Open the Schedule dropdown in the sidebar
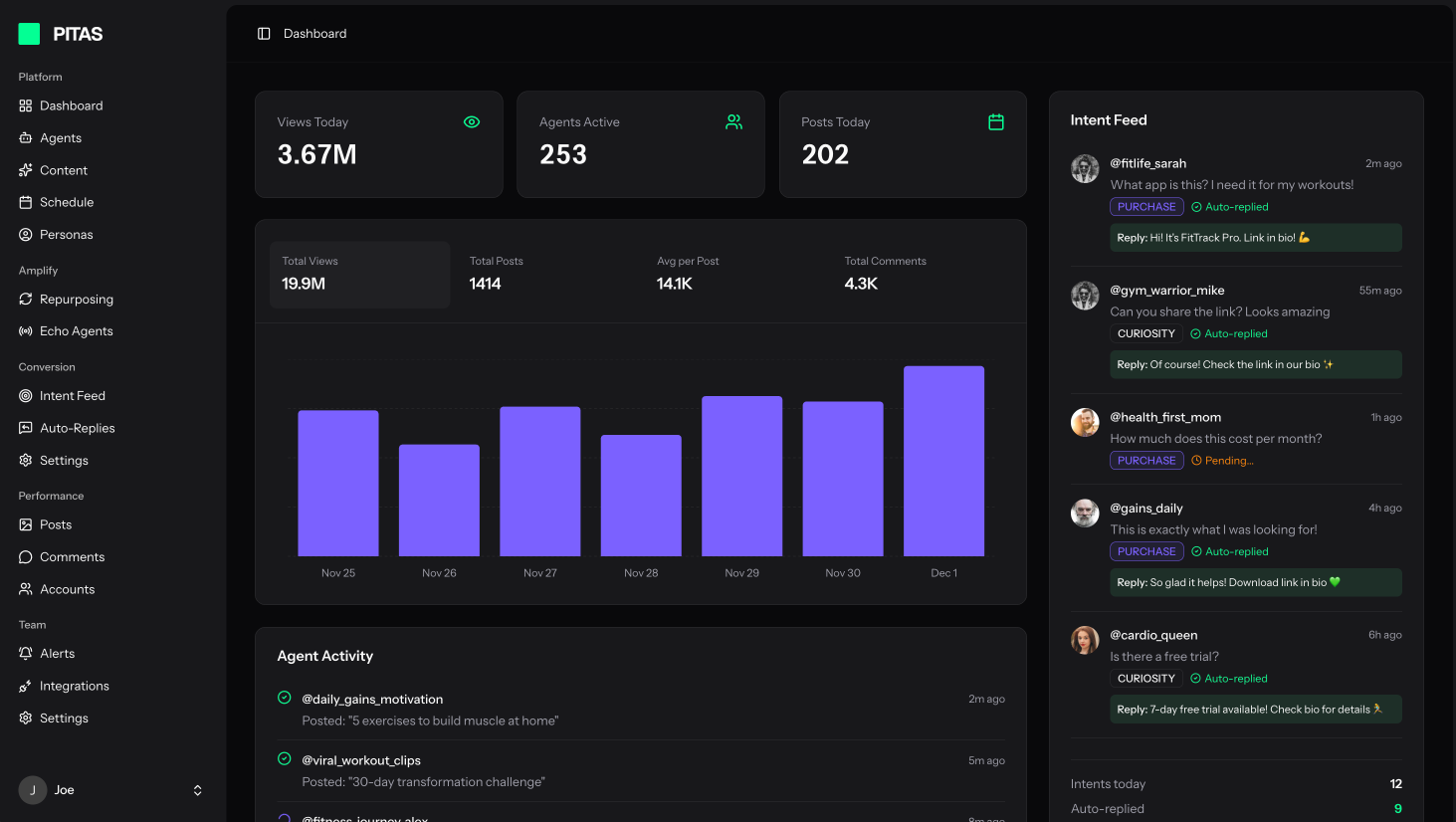Screen dimensions: 1456x822 point(68,202)
